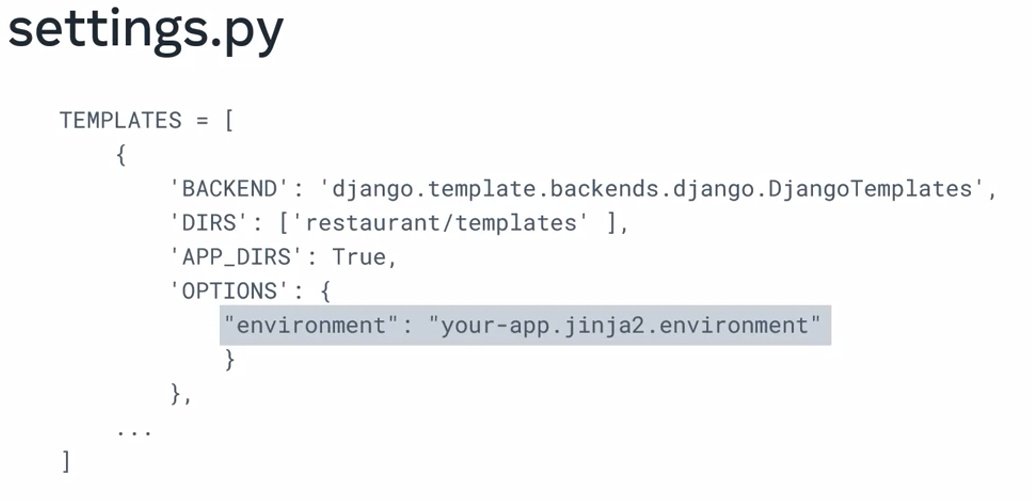Viewport: 1032px width, 502px height.
Task: Click the ellipsis placeholder line
Action: coord(134,432)
